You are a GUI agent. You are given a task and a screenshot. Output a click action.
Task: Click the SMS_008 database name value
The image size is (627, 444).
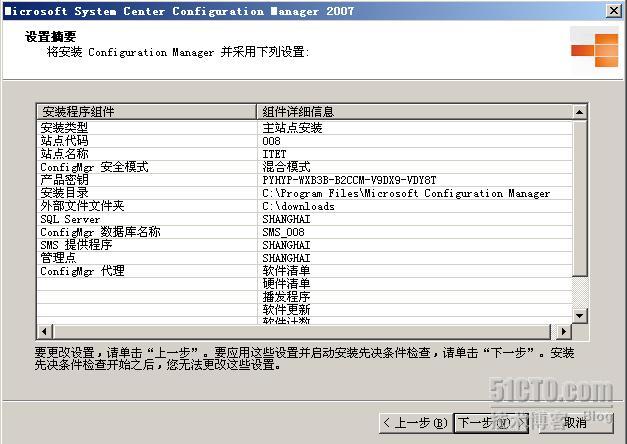pyautogui.click(x=284, y=232)
